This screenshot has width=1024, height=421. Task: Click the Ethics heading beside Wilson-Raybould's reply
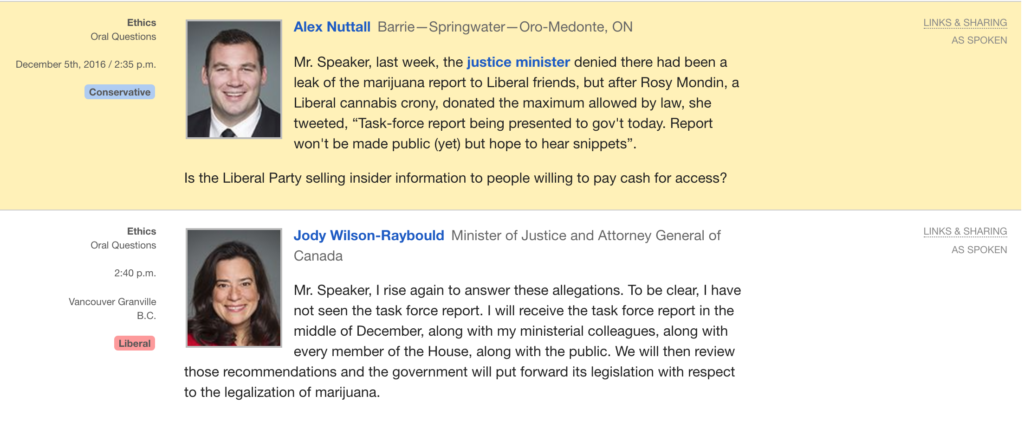(142, 232)
